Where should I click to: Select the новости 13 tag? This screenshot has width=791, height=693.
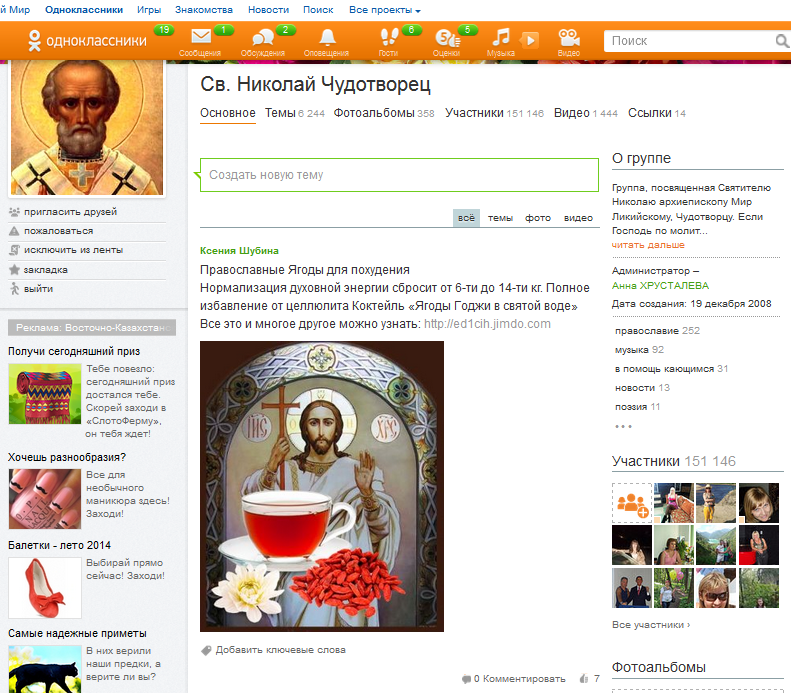(642, 388)
